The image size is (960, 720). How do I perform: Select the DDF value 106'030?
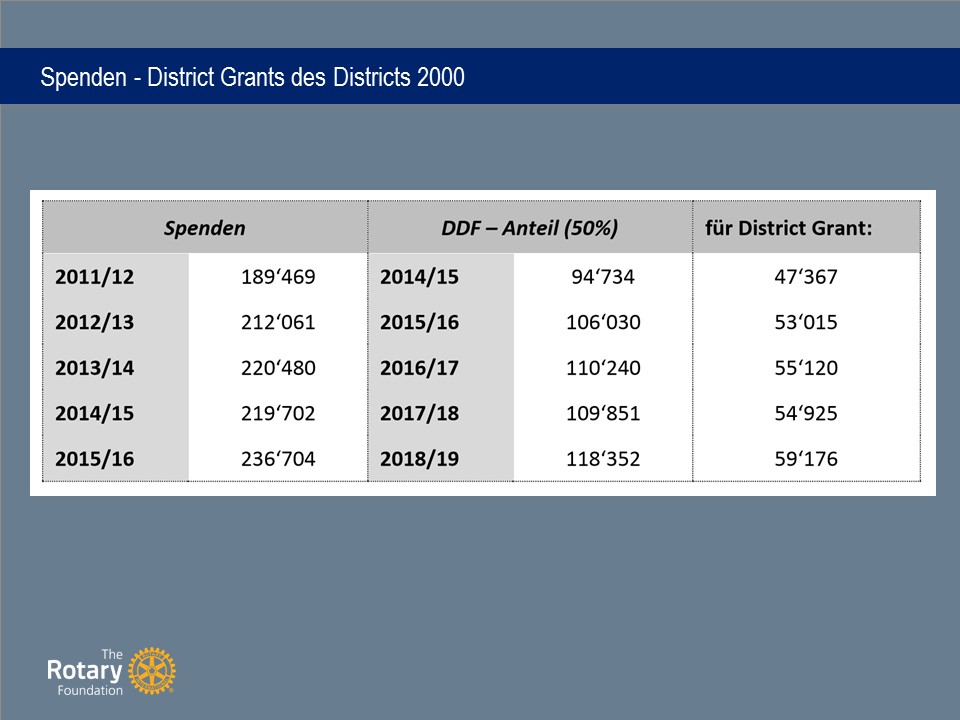[x=603, y=322]
